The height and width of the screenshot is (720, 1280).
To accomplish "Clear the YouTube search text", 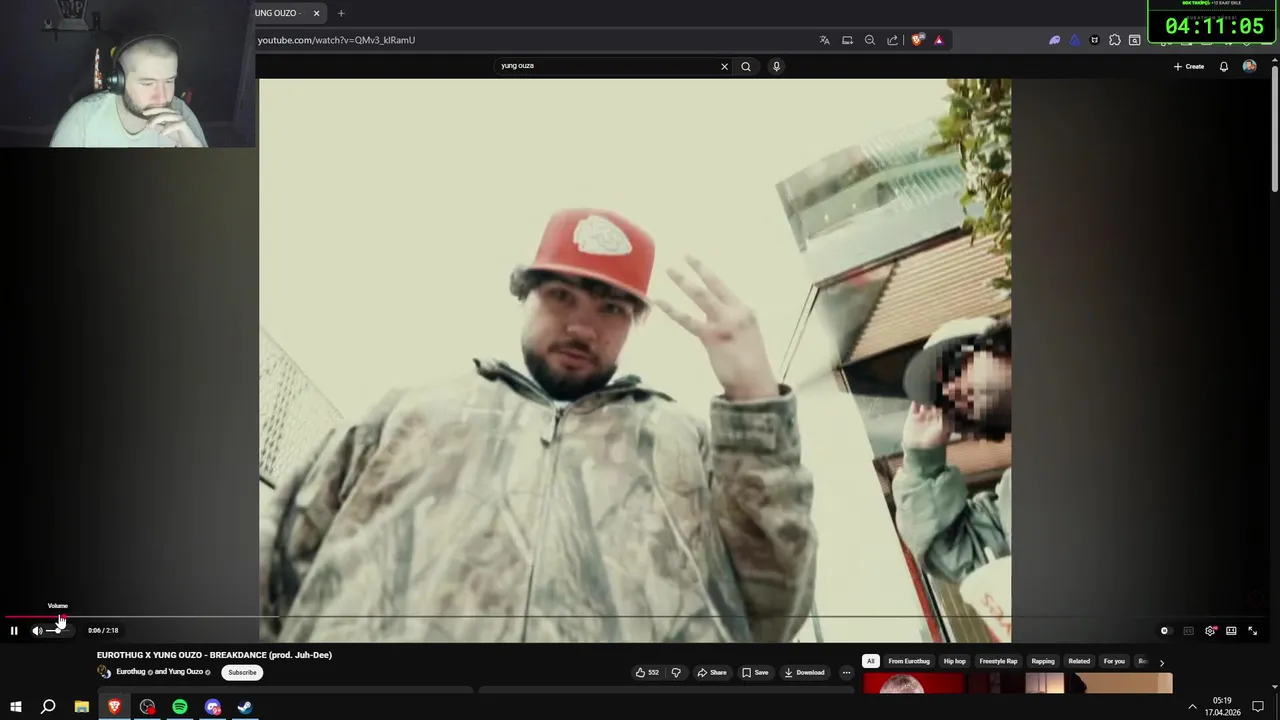I will [724, 66].
